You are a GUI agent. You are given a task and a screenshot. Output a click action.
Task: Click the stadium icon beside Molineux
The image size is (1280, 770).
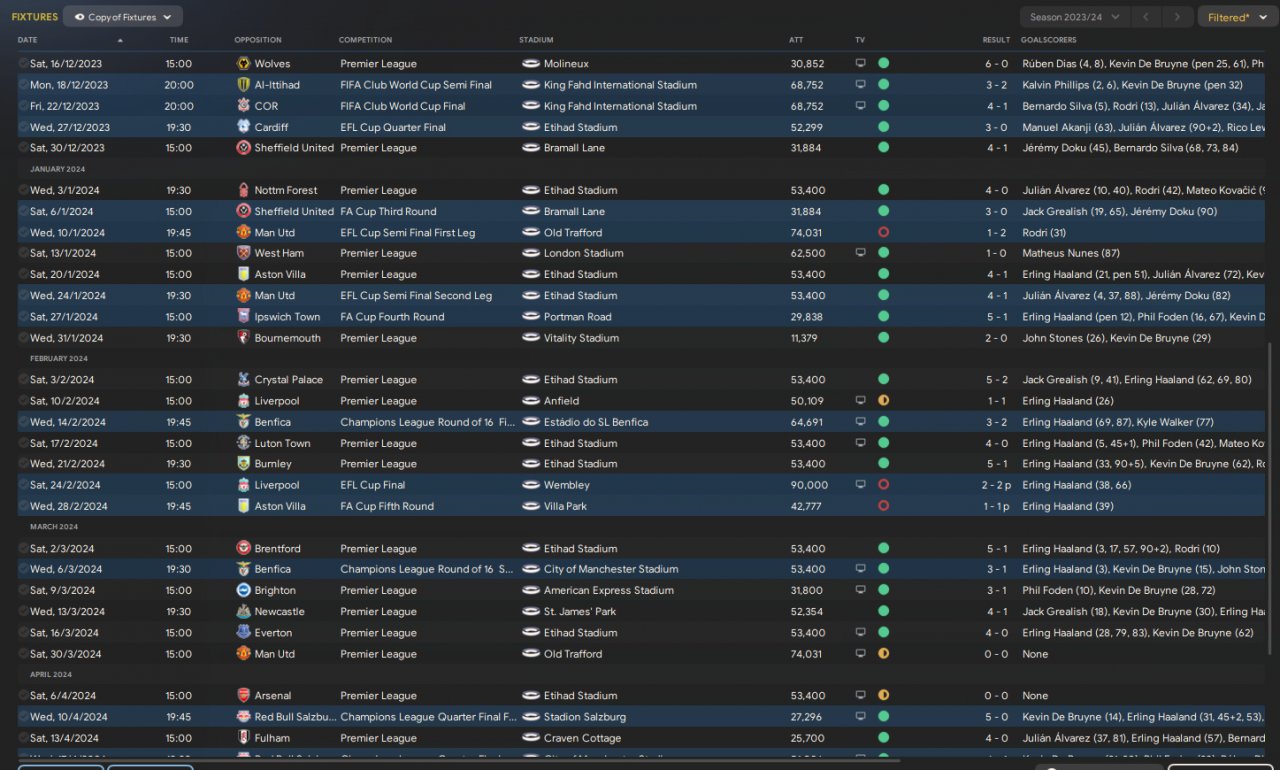tap(531, 64)
